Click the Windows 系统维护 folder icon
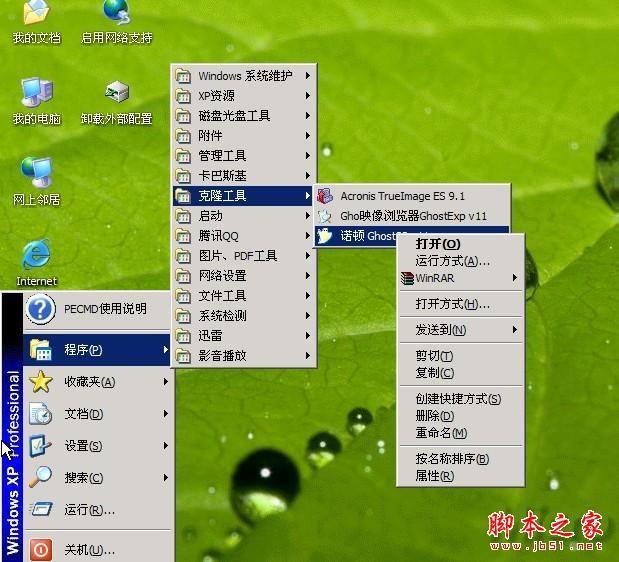 pos(183,76)
